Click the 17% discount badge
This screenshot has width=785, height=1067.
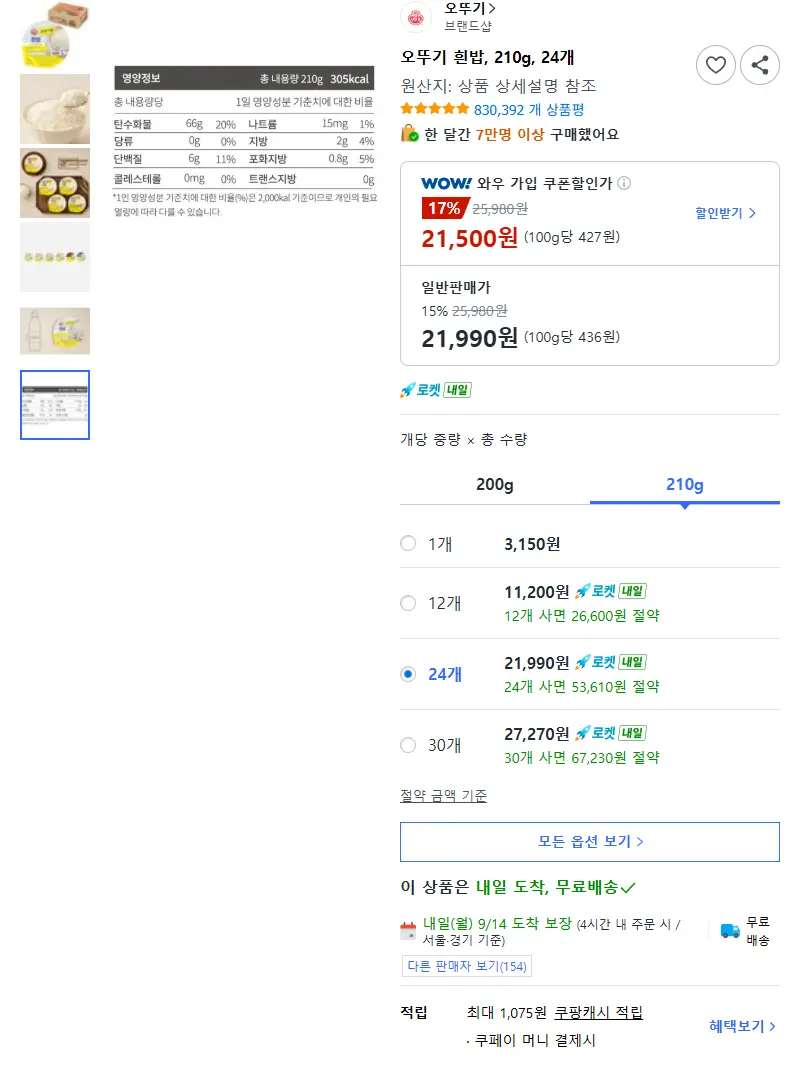pyautogui.click(x=444, y=208)
